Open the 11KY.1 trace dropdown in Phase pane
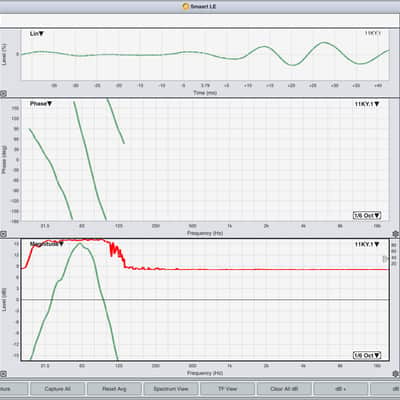Image resolution: width=400 pixels, height=400 pixels. pyautogui.click(x=367, y=104)
